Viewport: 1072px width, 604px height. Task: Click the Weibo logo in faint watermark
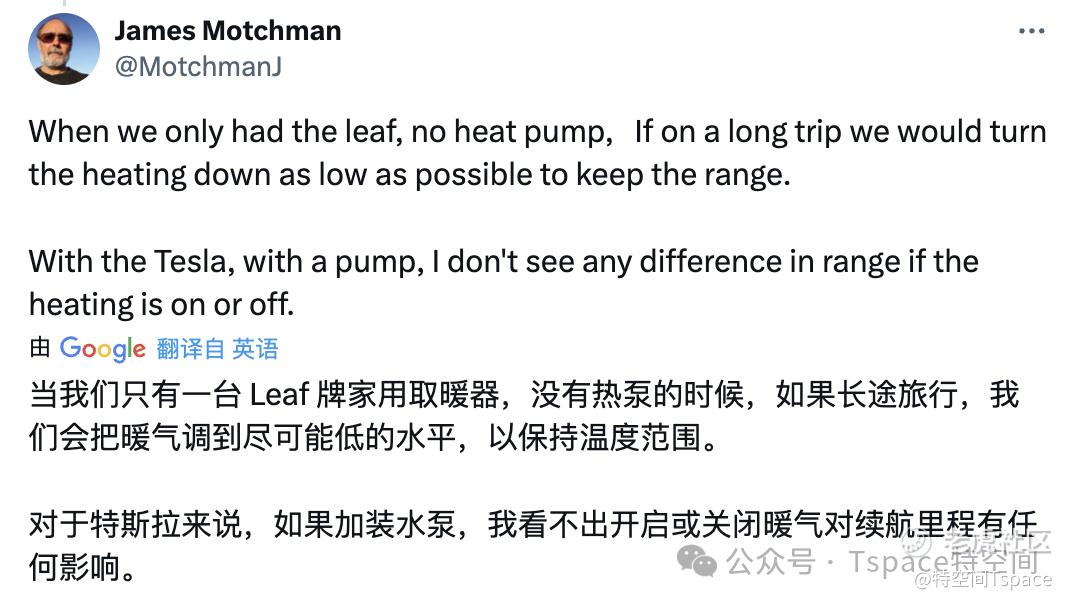pos(916,542)
